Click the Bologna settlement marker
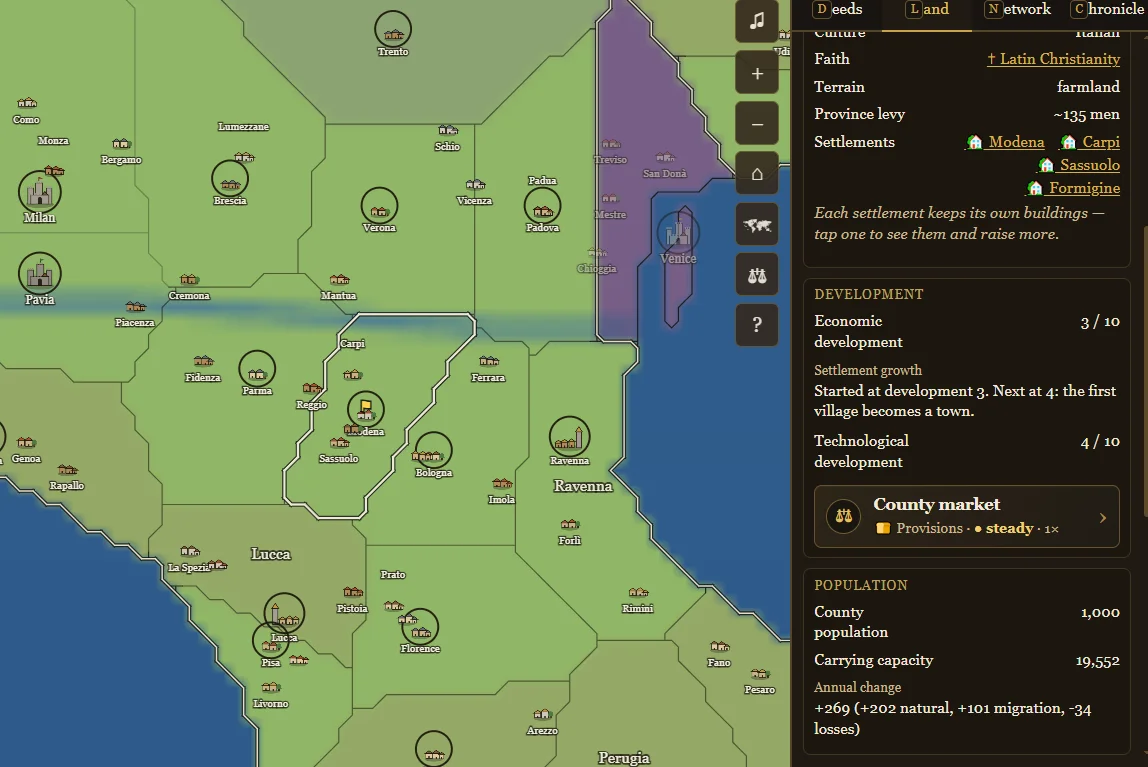The image size is (1148, 767). point(433,451)
